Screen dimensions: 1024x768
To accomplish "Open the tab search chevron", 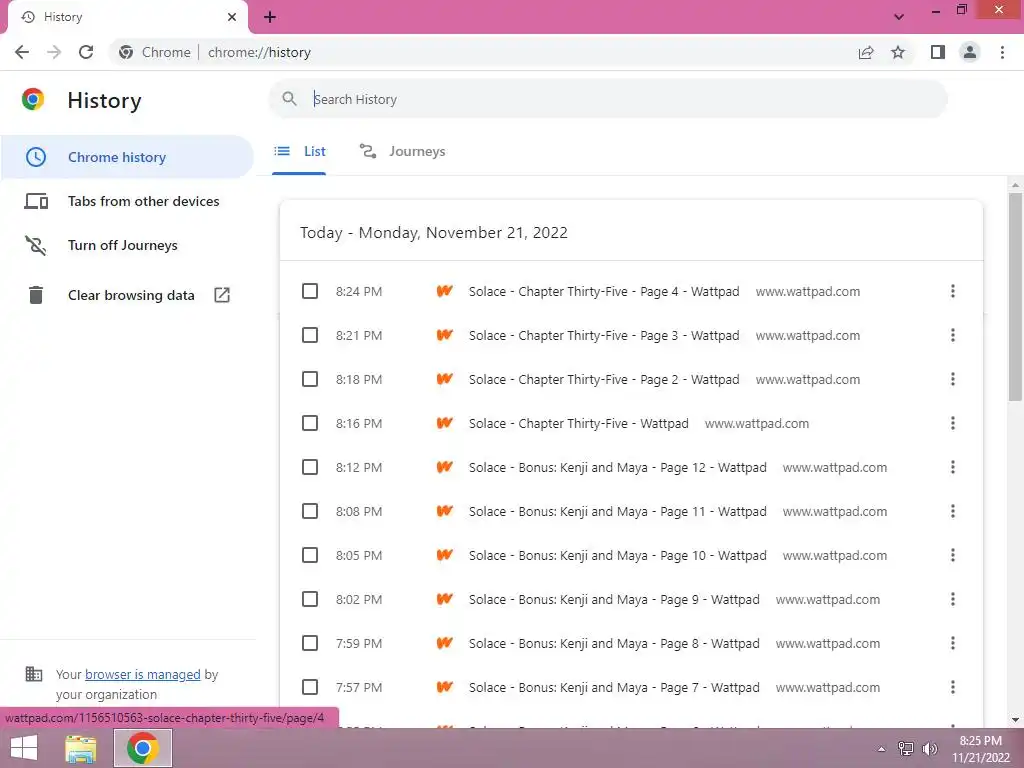I will 899,17.
